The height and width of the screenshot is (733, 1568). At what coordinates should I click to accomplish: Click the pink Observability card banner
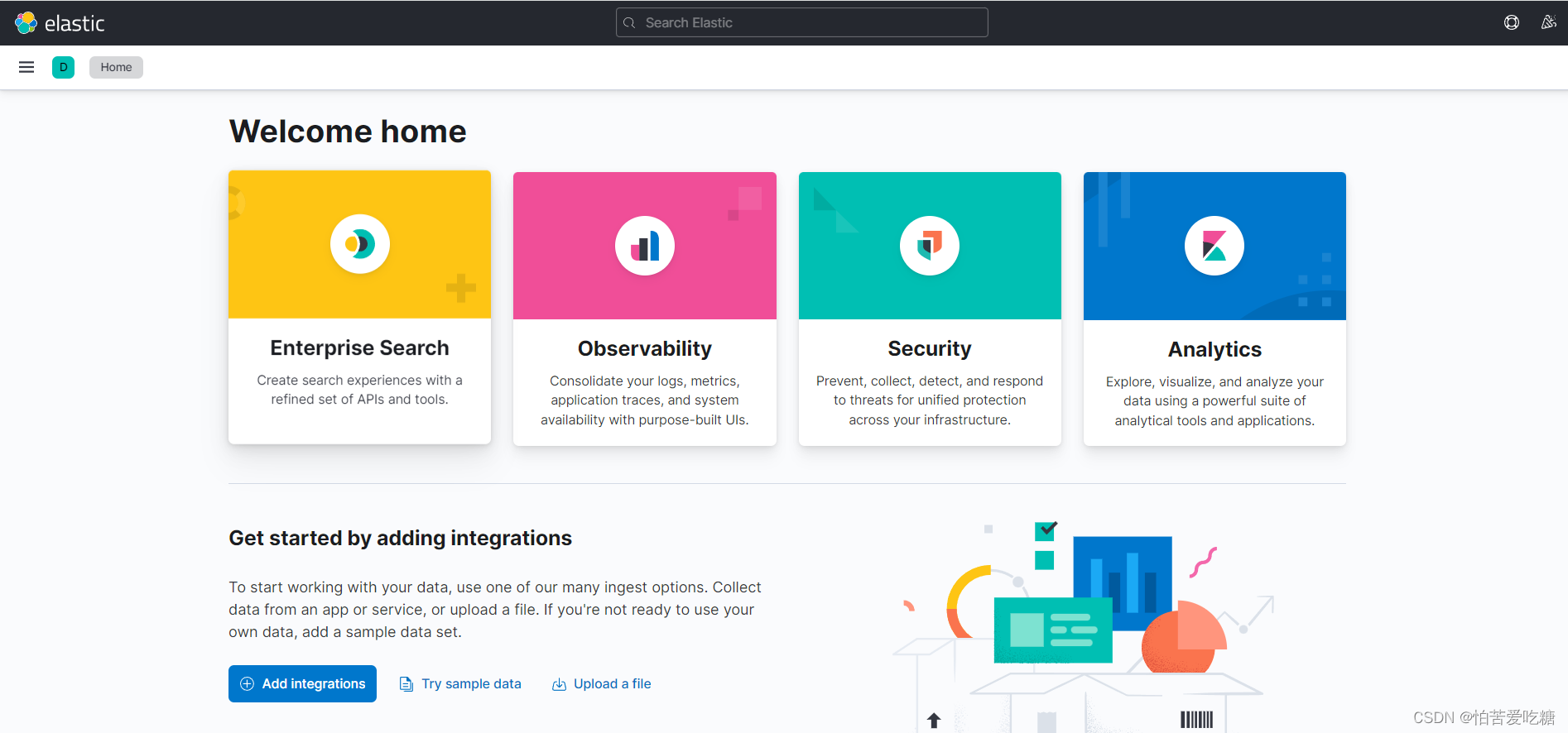(645, 246)
